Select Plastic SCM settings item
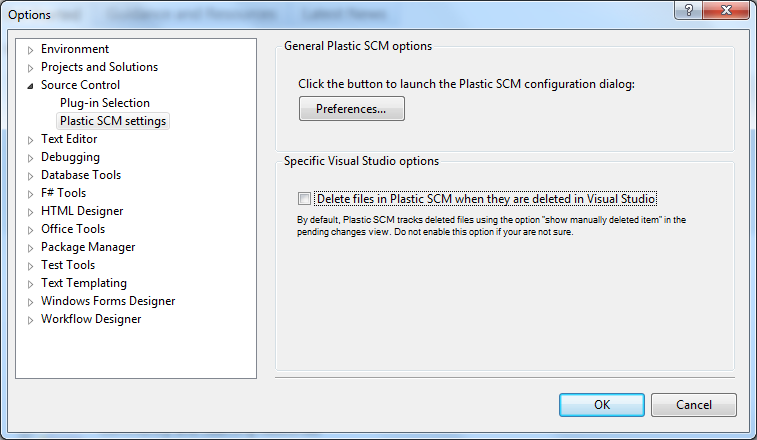Screen dimensions: 757x440 [x=113, y=121]
